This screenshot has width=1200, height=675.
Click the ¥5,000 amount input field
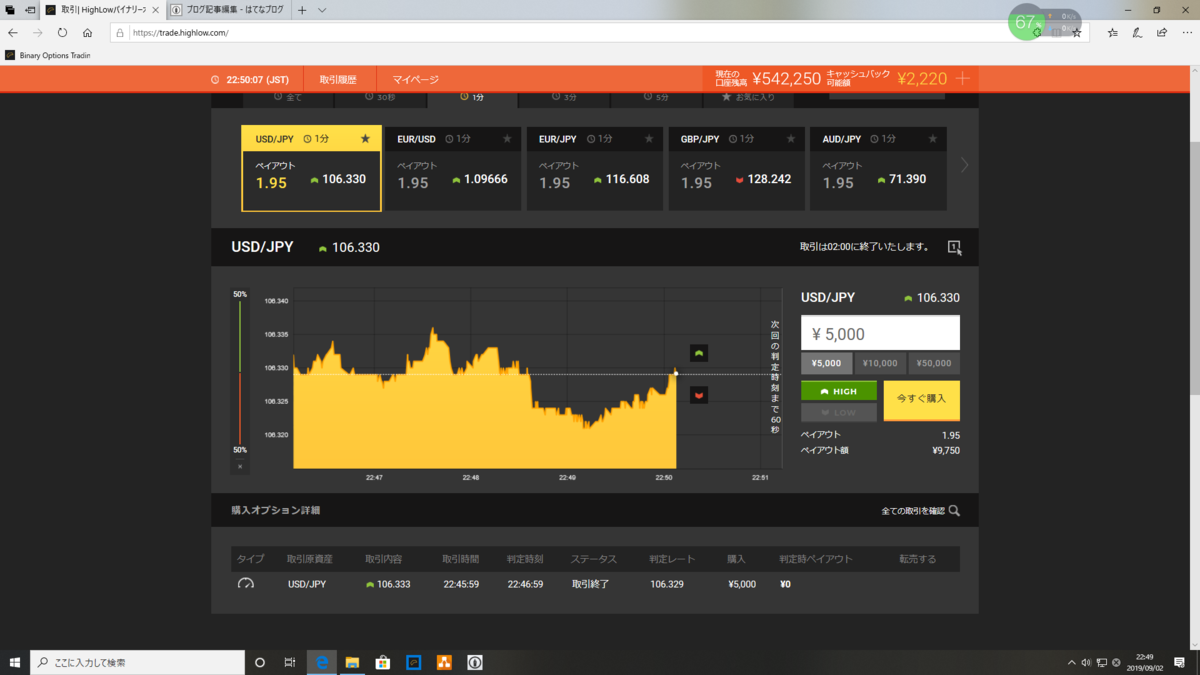pos(880,333)
